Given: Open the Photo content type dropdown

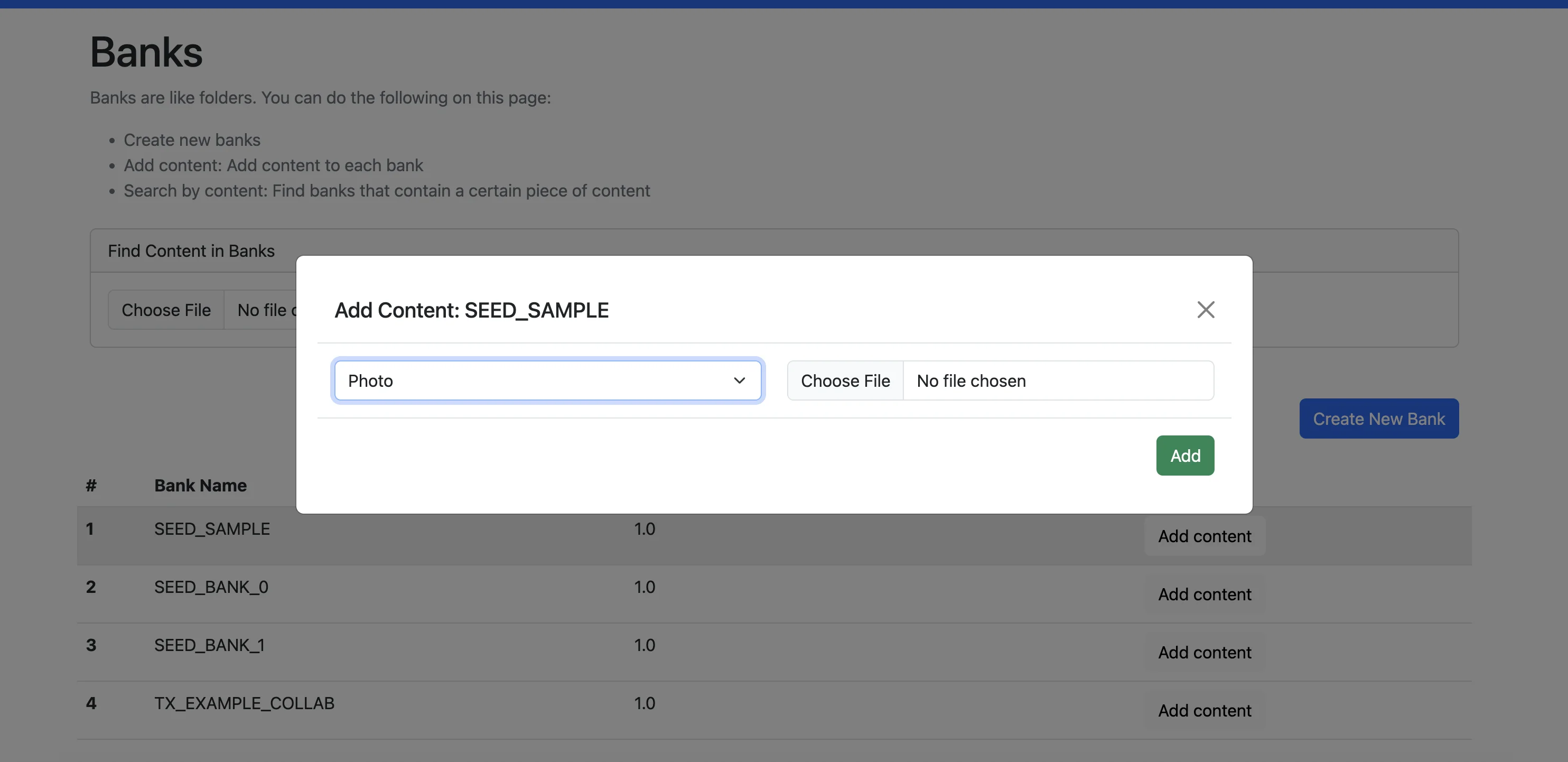Looking at the screenshot, I should click(548, 380).
